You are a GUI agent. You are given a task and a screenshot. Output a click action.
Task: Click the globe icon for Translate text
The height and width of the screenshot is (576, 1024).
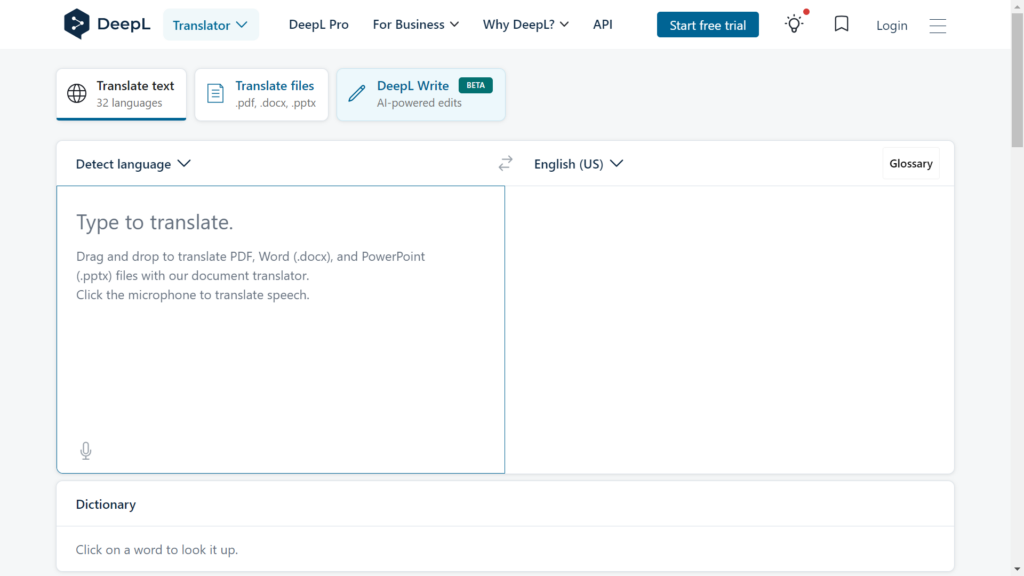[x=77, y=94]
